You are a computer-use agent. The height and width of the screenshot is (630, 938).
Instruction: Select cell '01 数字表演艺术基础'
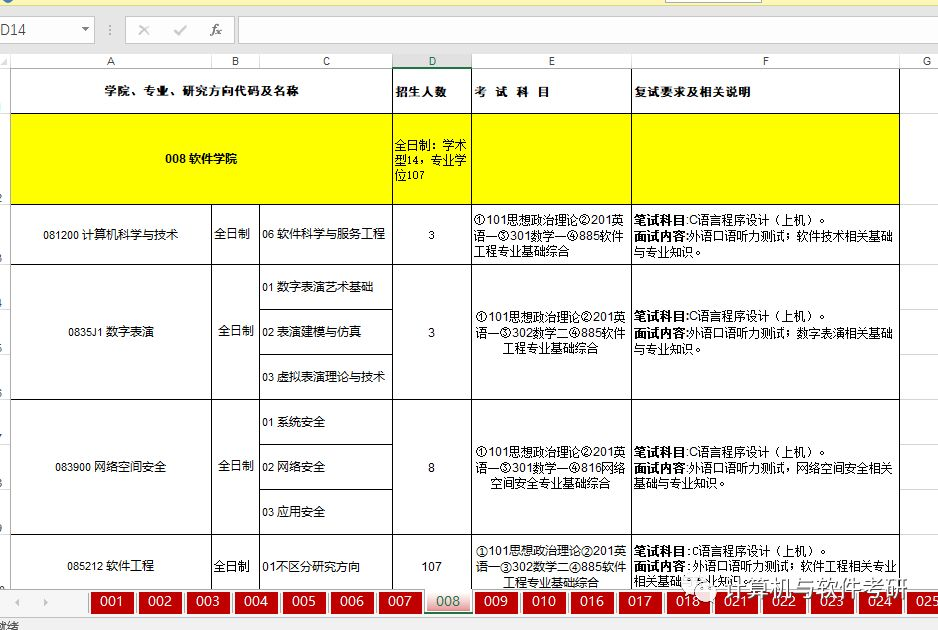326,287
